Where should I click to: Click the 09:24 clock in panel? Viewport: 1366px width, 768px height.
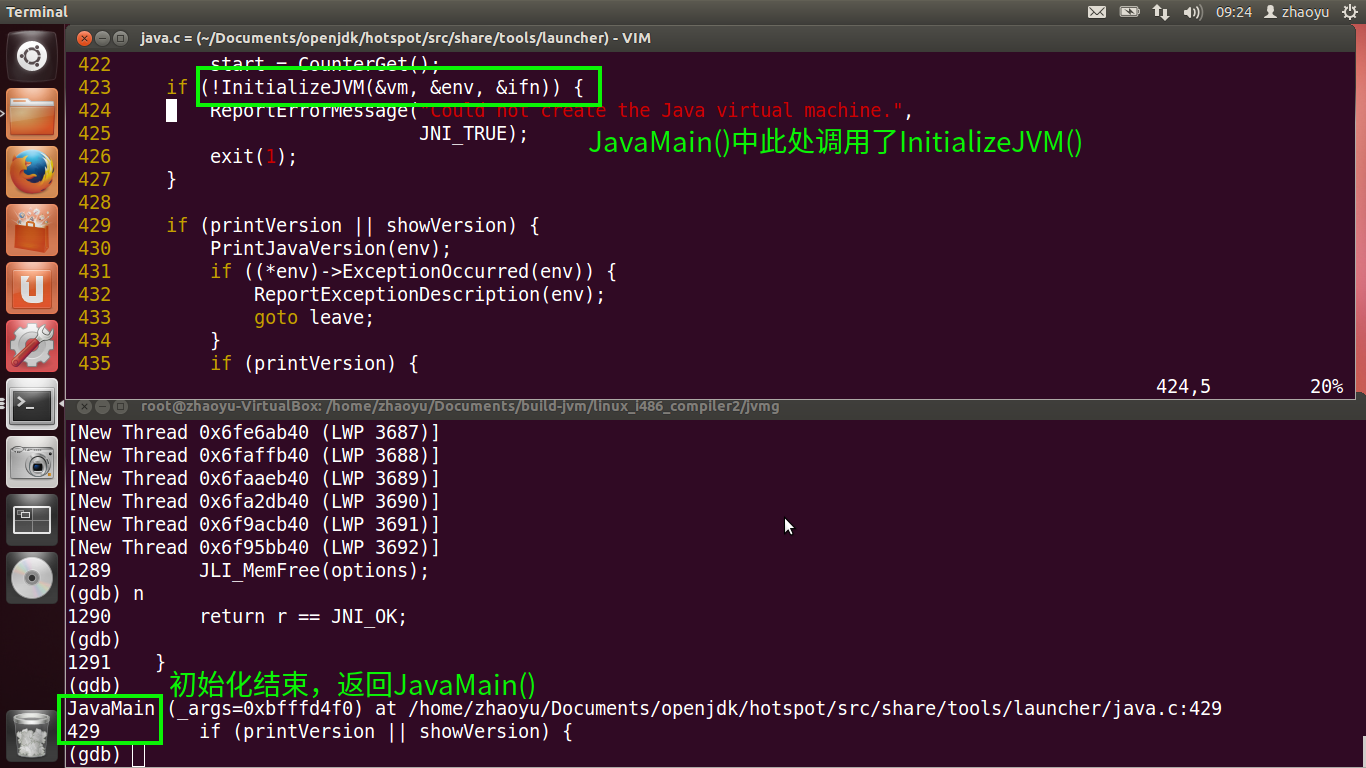pyautogui.click(x=1233, y=12)
